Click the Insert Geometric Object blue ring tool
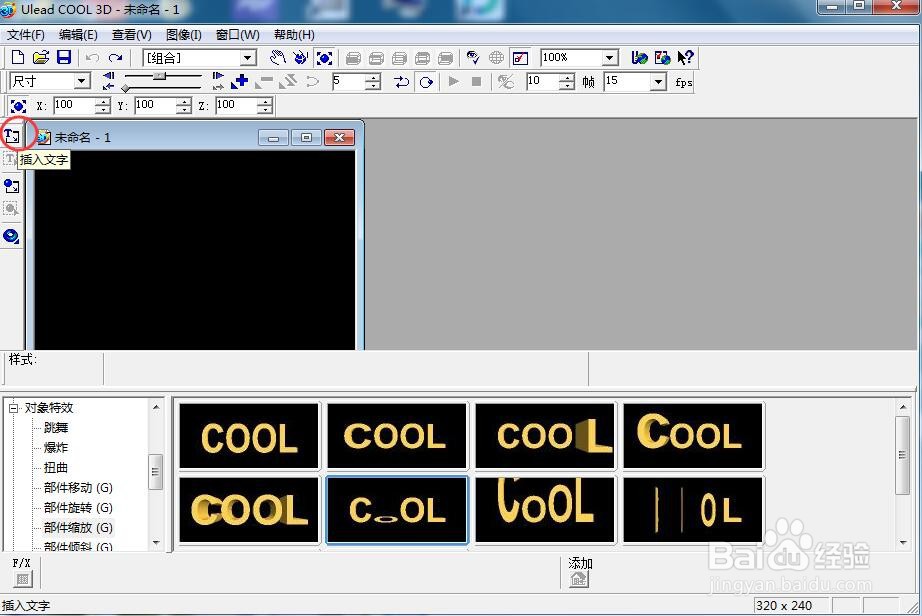 [x=11, y=236]
